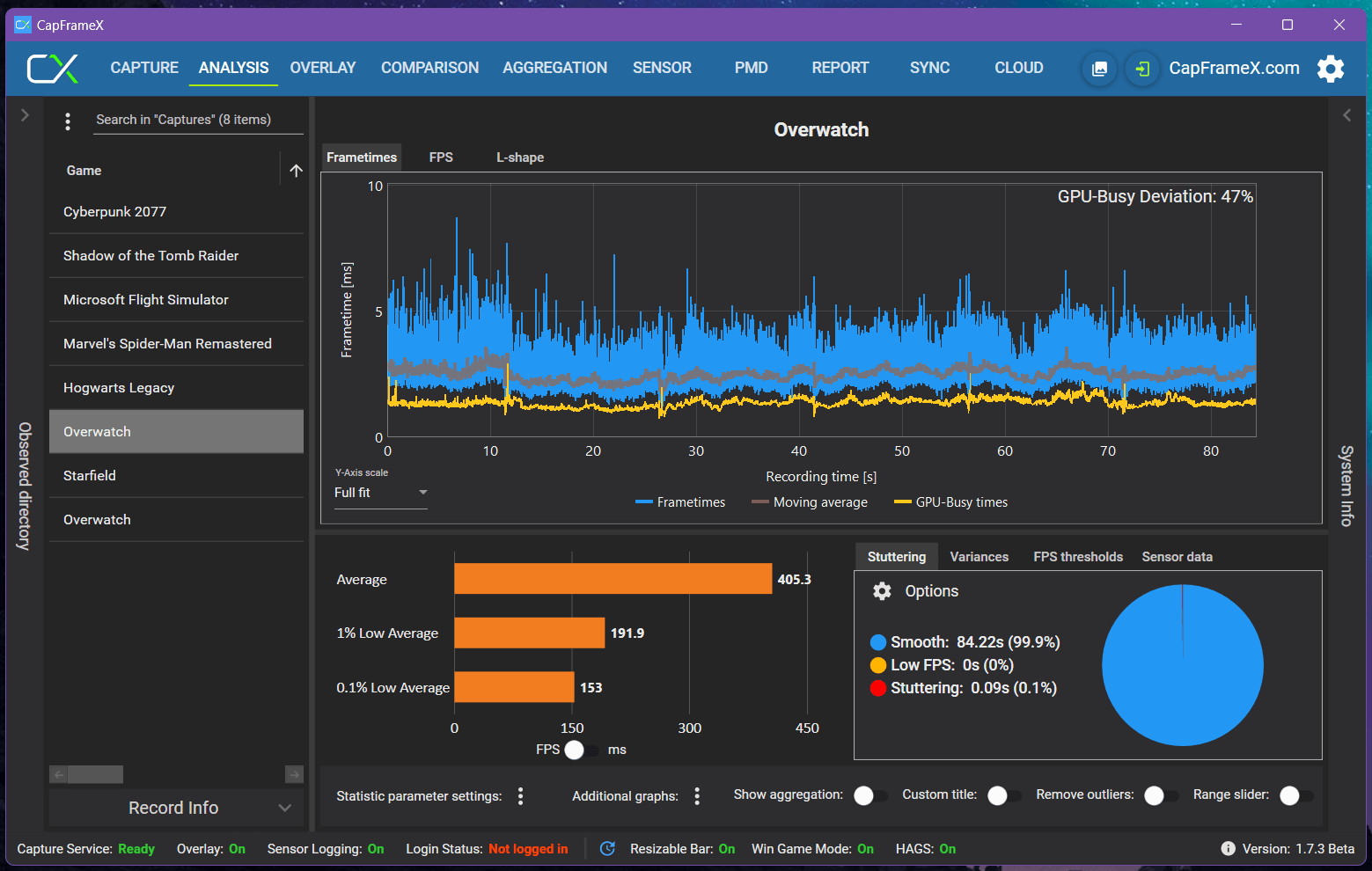Collapse the System Info panel on the right

coord(1346,114)
